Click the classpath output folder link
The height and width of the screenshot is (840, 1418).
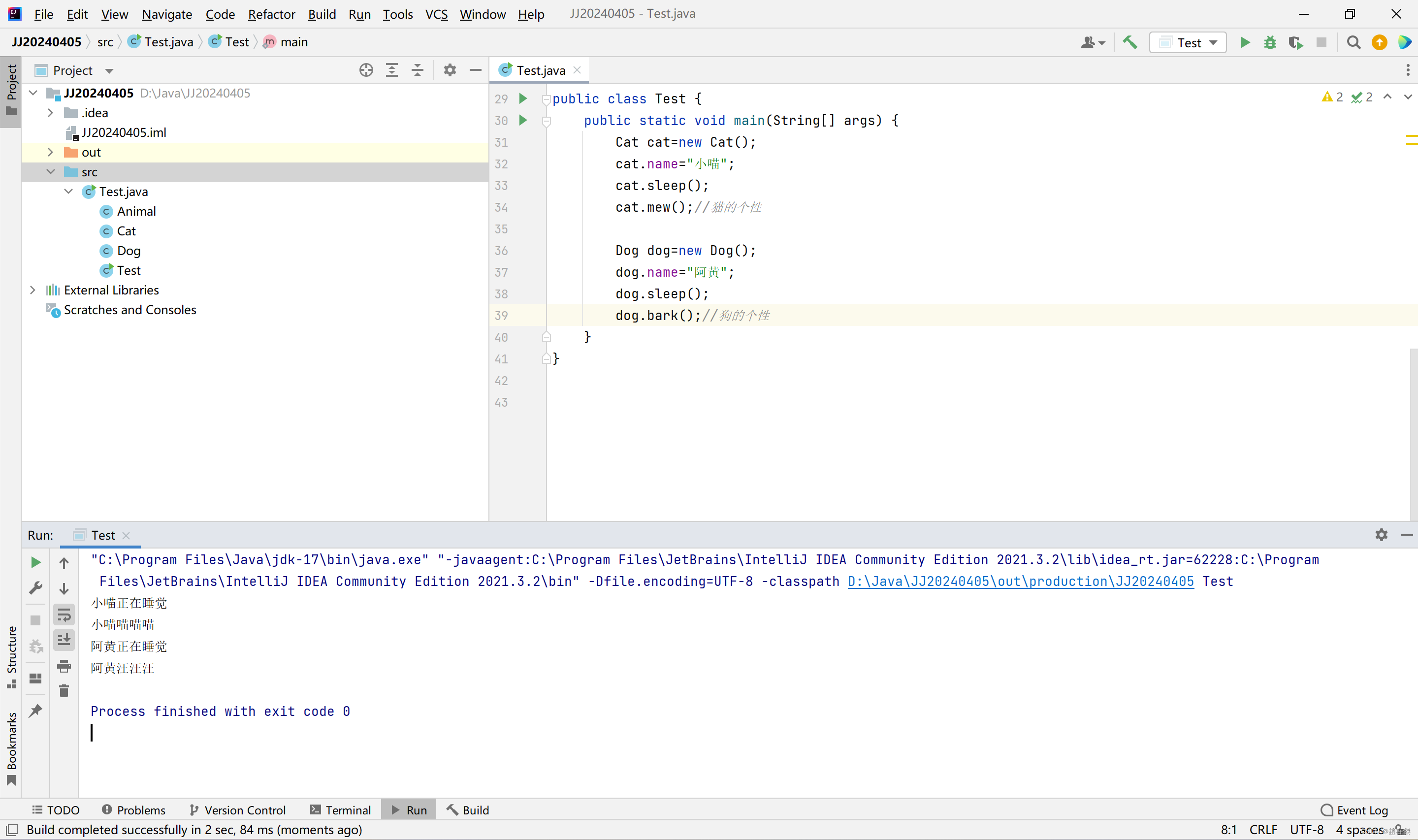coord(1020,582)
